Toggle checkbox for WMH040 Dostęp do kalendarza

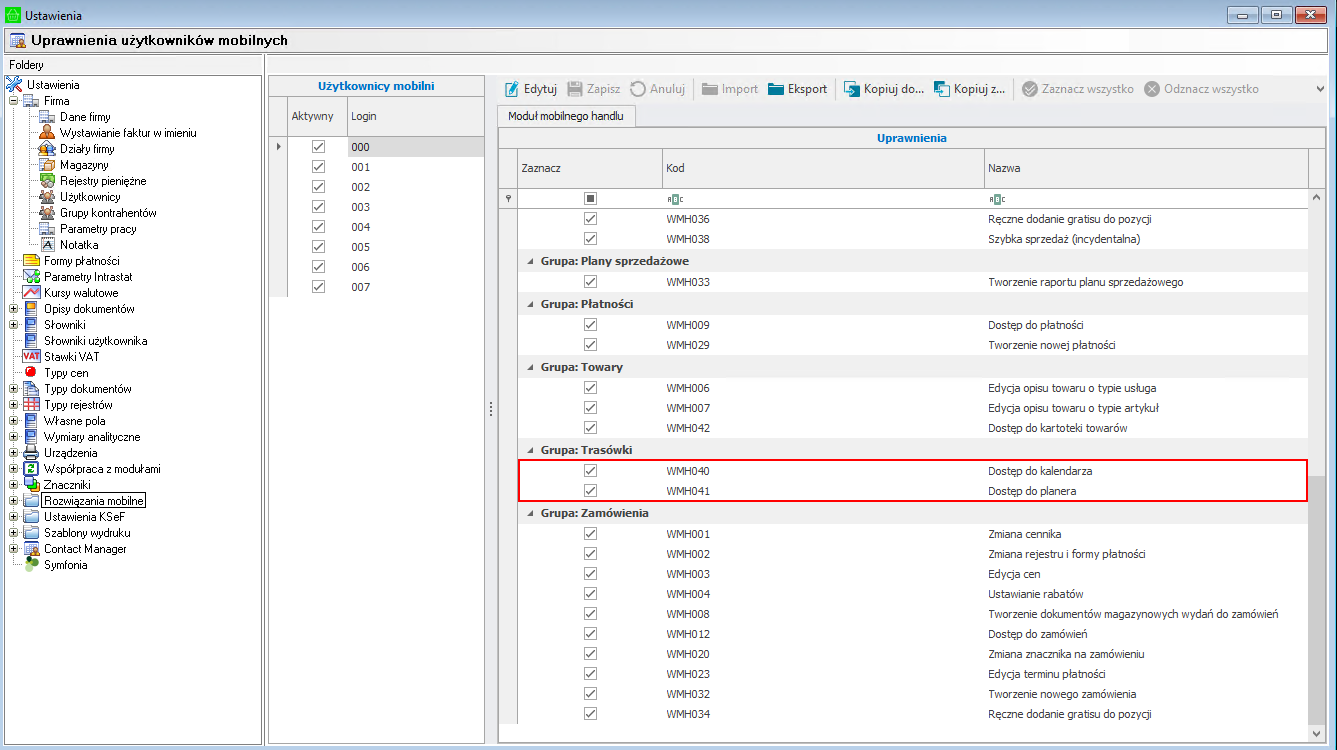(590, 471)
